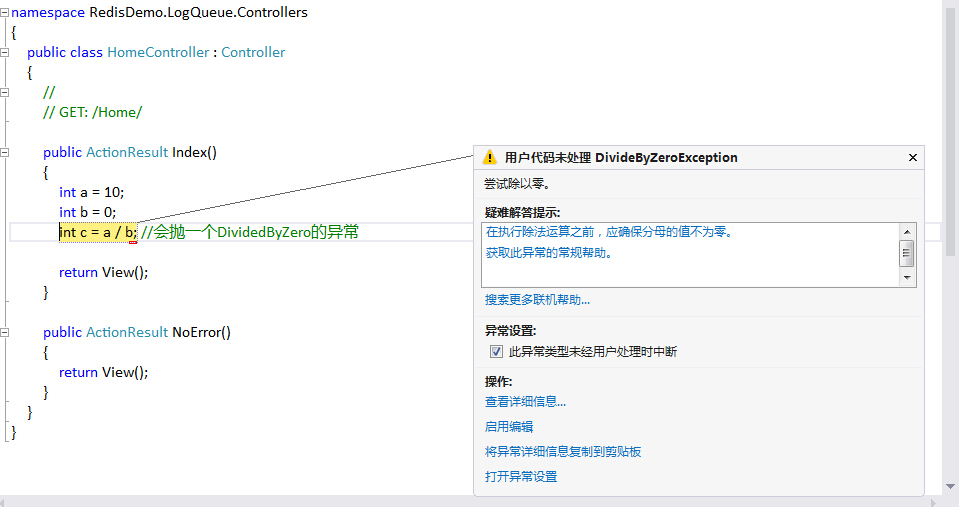Click the 启用编辑 action link
The image size is (959, 507).
tap(509, 426)
